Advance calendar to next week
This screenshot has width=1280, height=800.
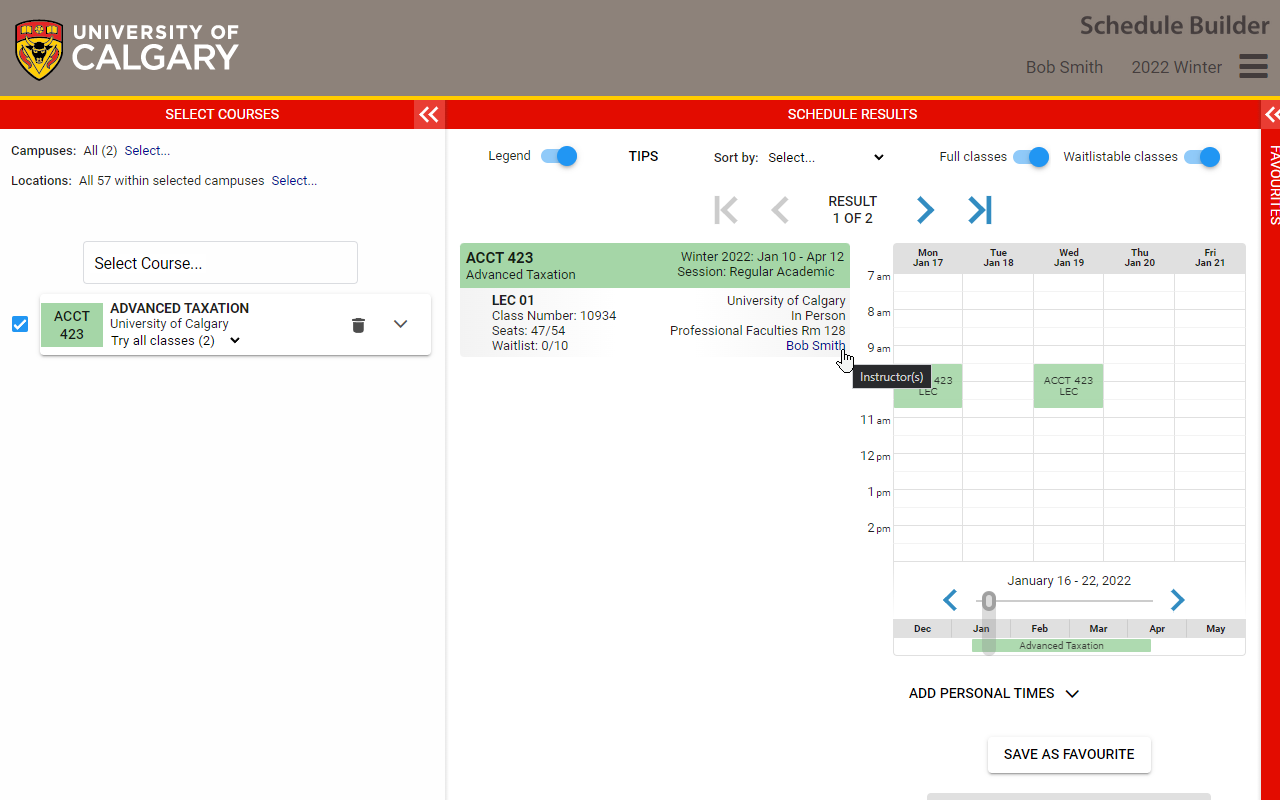(x=1177, y=600)
